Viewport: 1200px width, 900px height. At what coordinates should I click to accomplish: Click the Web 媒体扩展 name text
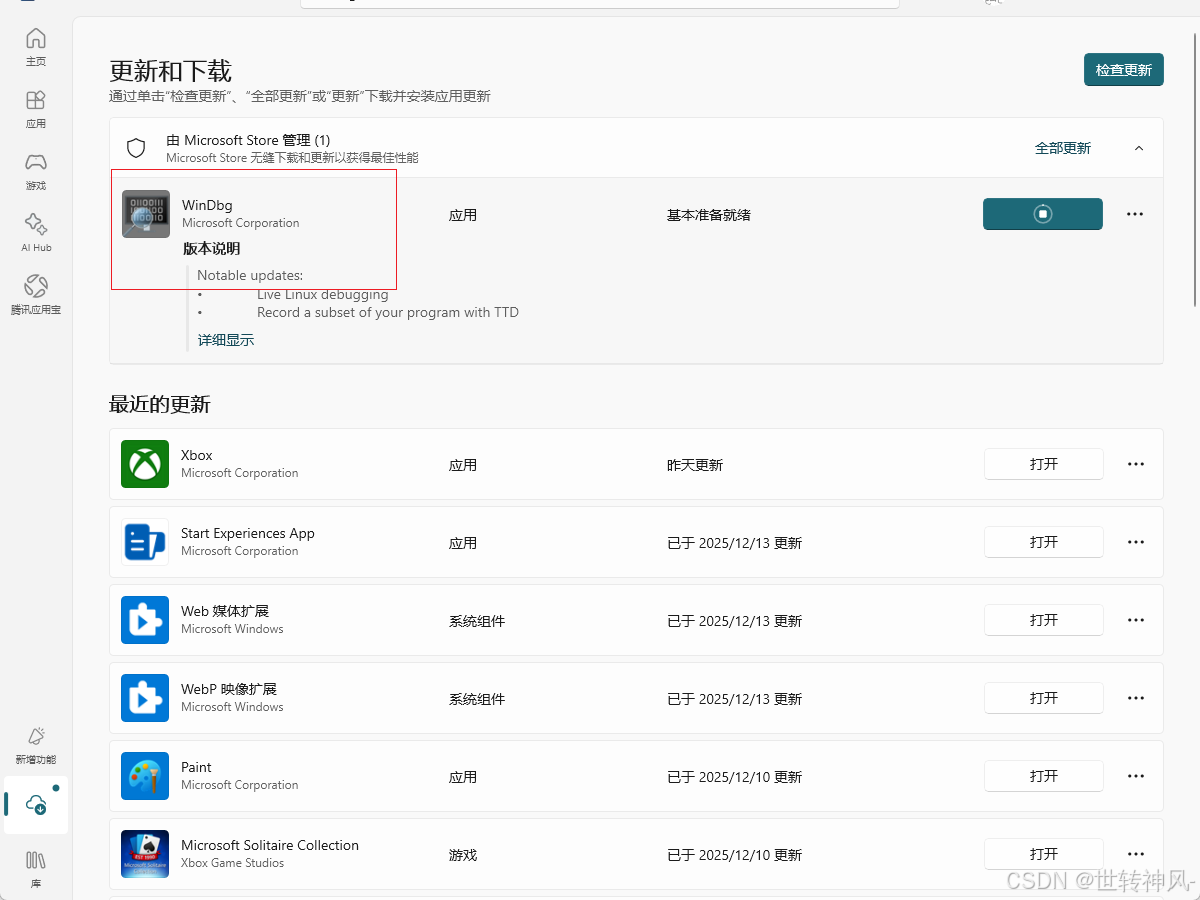(x=225, y=611)
